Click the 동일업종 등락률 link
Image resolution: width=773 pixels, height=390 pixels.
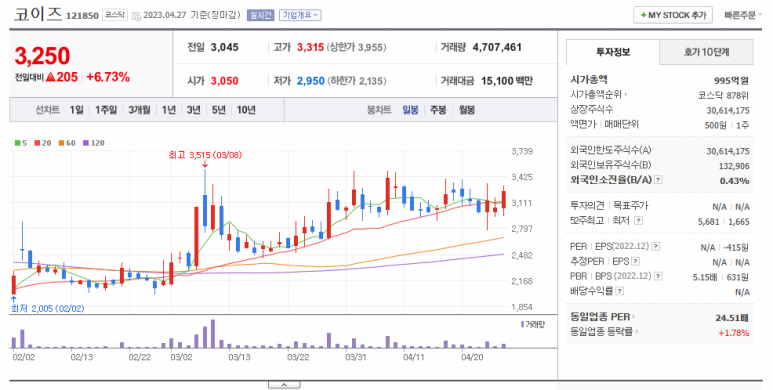pos(603,332)
